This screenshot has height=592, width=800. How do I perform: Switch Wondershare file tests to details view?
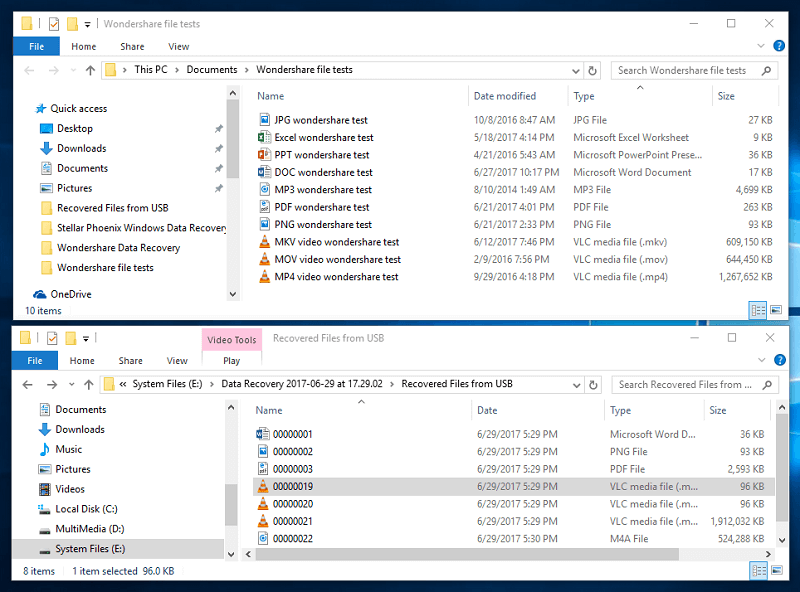point(758,310)
